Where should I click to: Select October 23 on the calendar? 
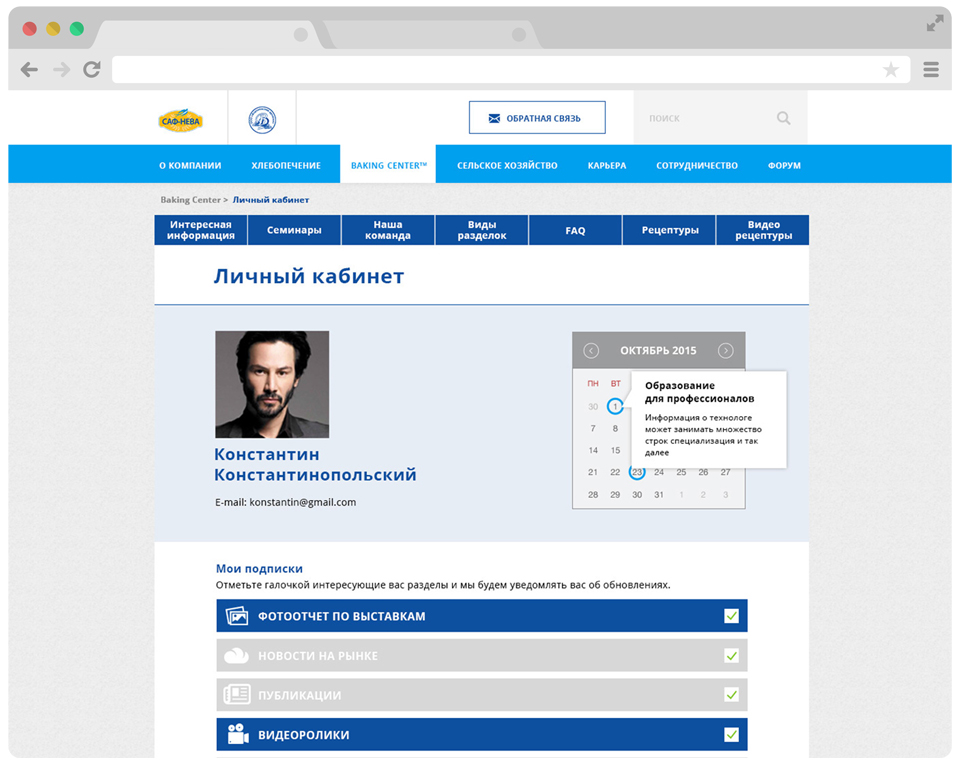(x=637, y=472)
